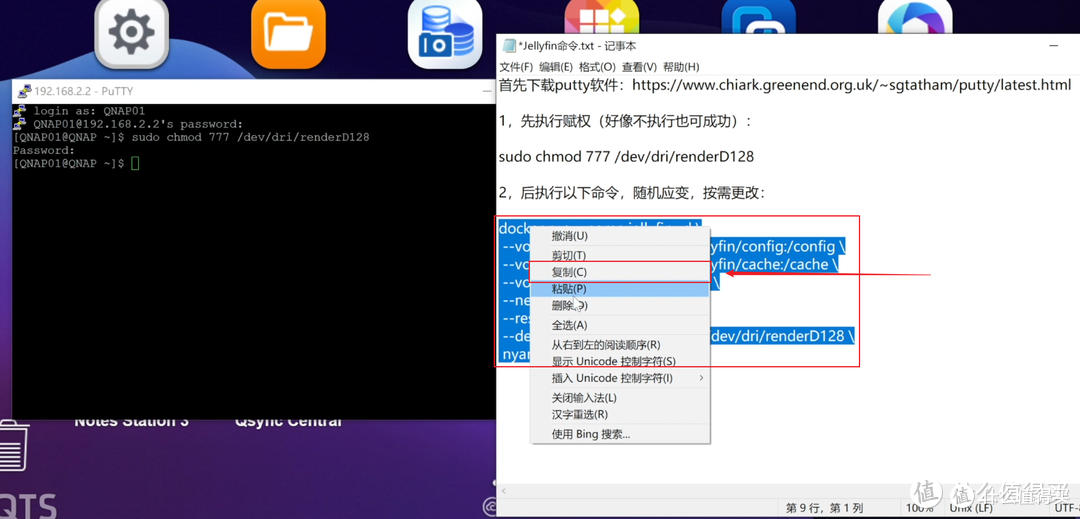This screenshot has height=519, width=1080.
Task: Open the 帮助(H) menu in Notepad
Action: pos(681,67)
